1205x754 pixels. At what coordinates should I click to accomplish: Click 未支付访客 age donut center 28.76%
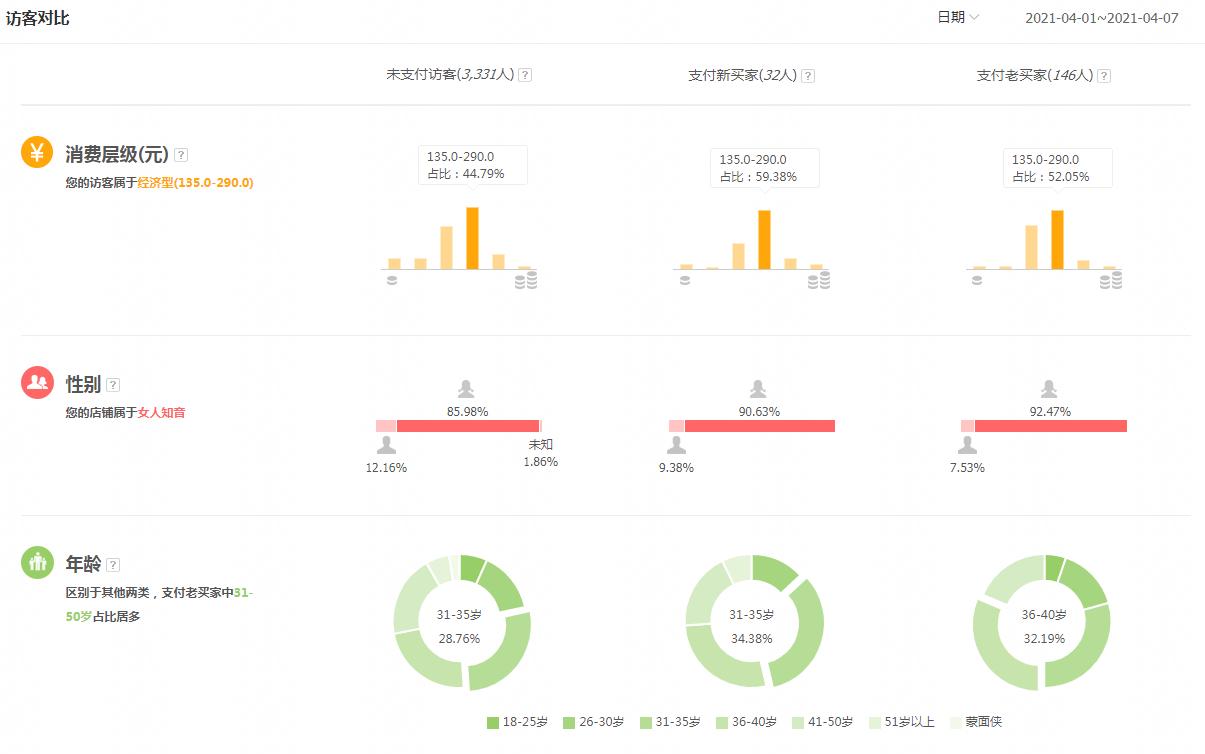[x=459, y=638]
